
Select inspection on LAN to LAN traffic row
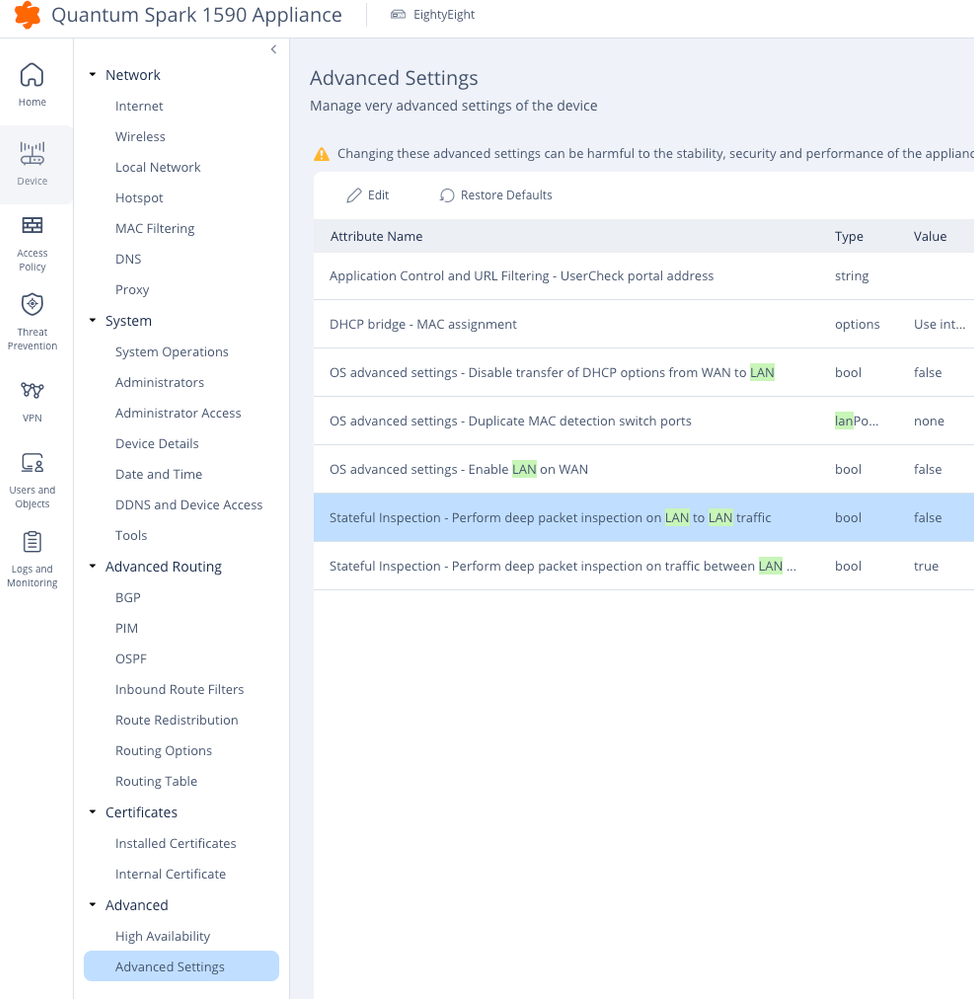click(643, 517)
